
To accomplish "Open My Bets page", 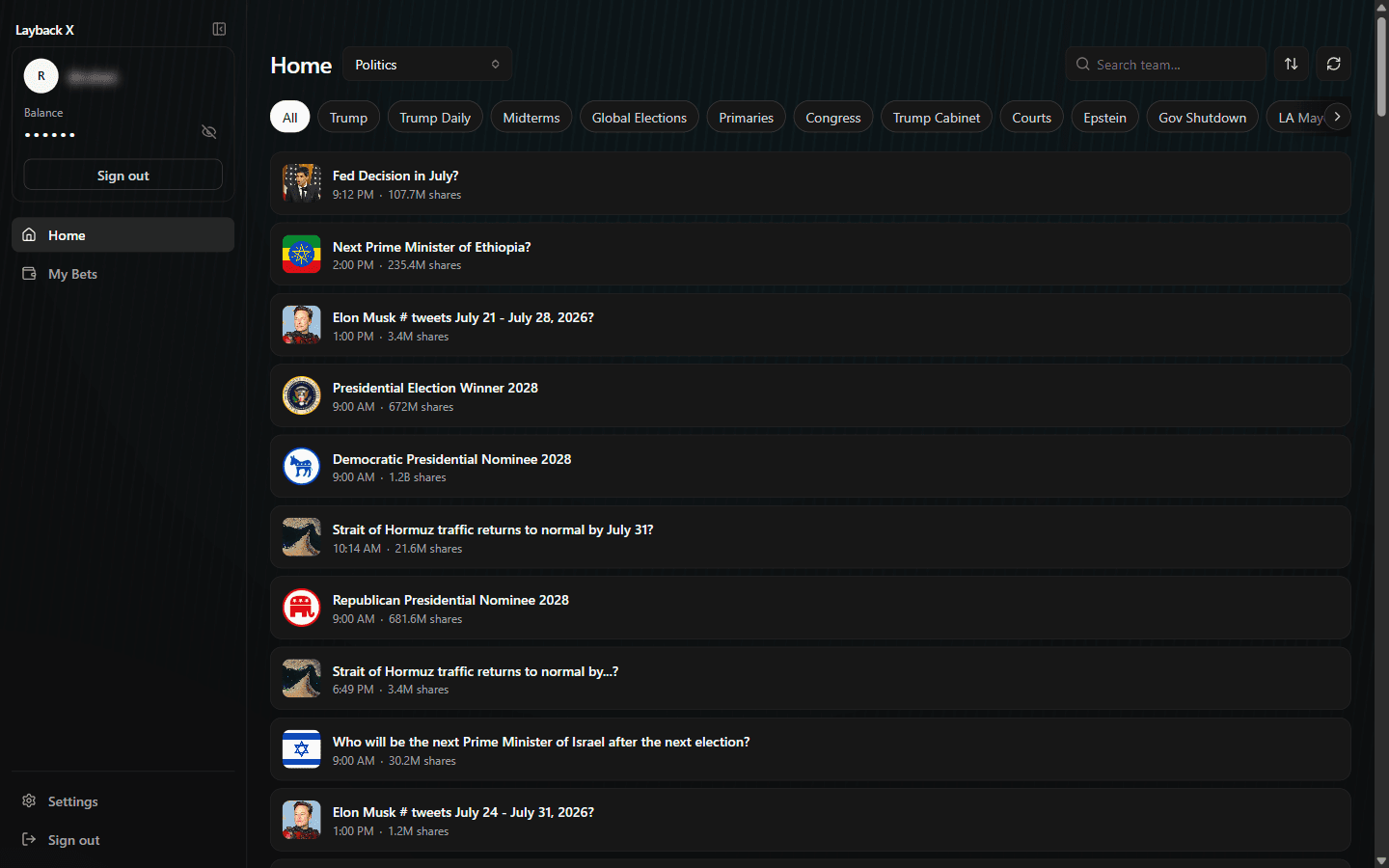I will [x=123, y=274].
